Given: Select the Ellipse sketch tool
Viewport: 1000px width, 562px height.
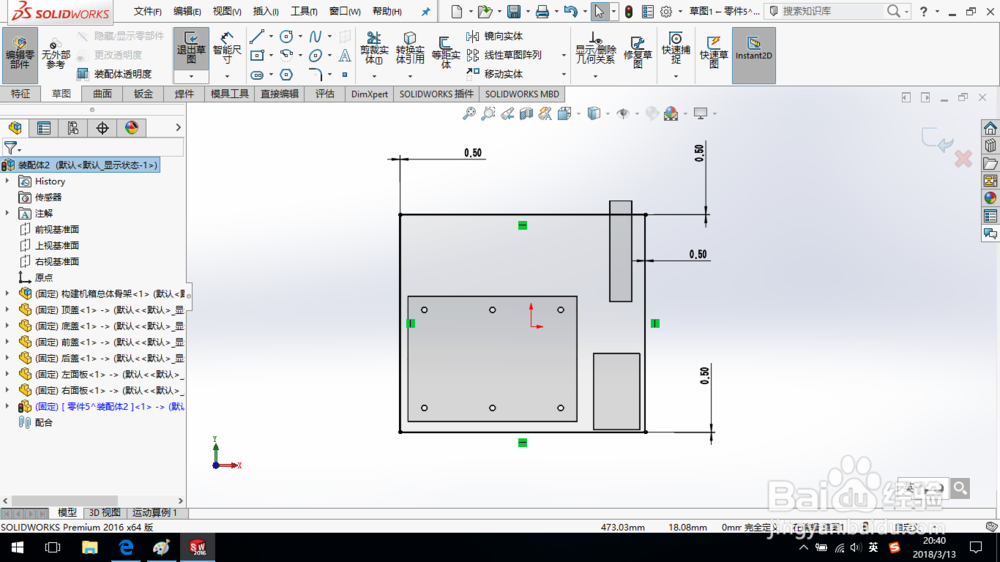Looking at the screenshot, I should (315, 55).
